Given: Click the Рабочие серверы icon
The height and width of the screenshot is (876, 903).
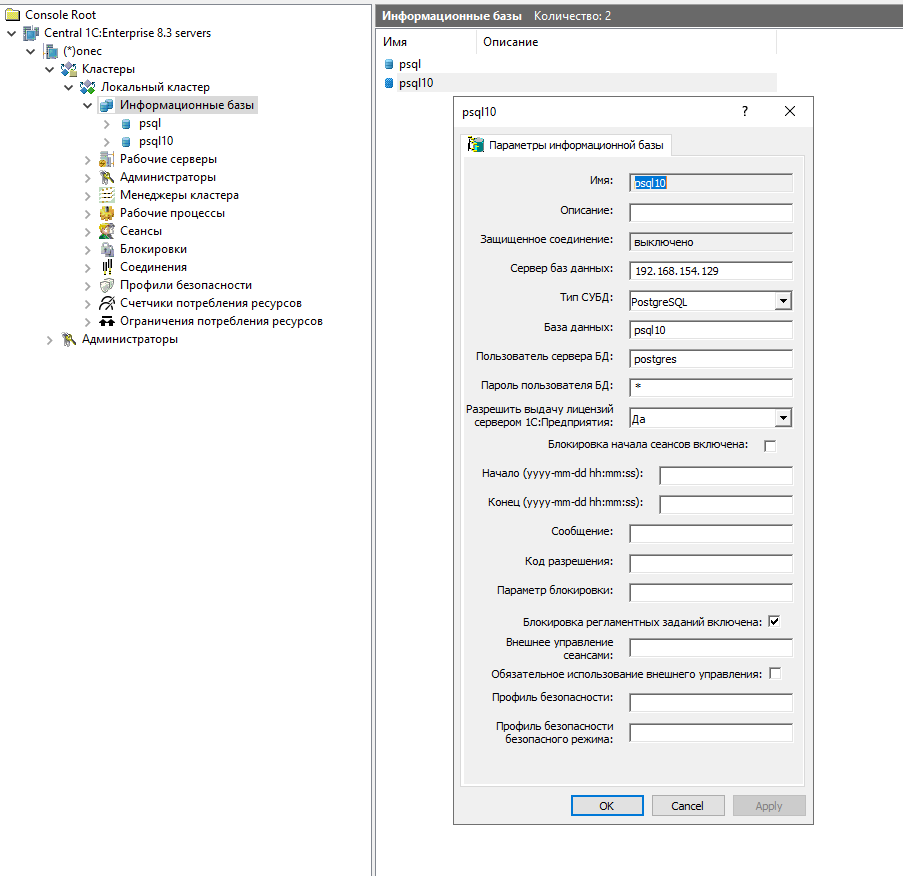Looking at the screenshot, I should point(107,159).
